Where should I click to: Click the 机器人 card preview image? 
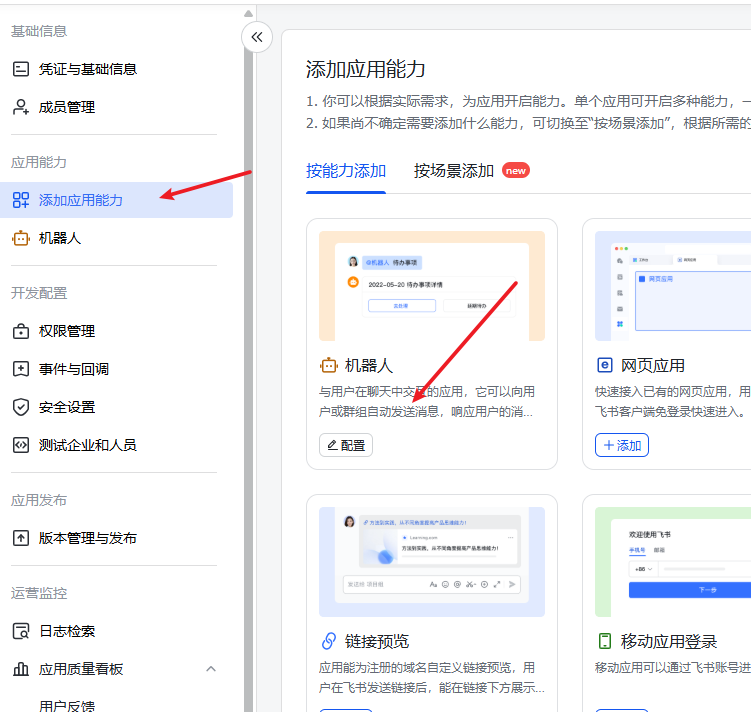pos(432,286)
